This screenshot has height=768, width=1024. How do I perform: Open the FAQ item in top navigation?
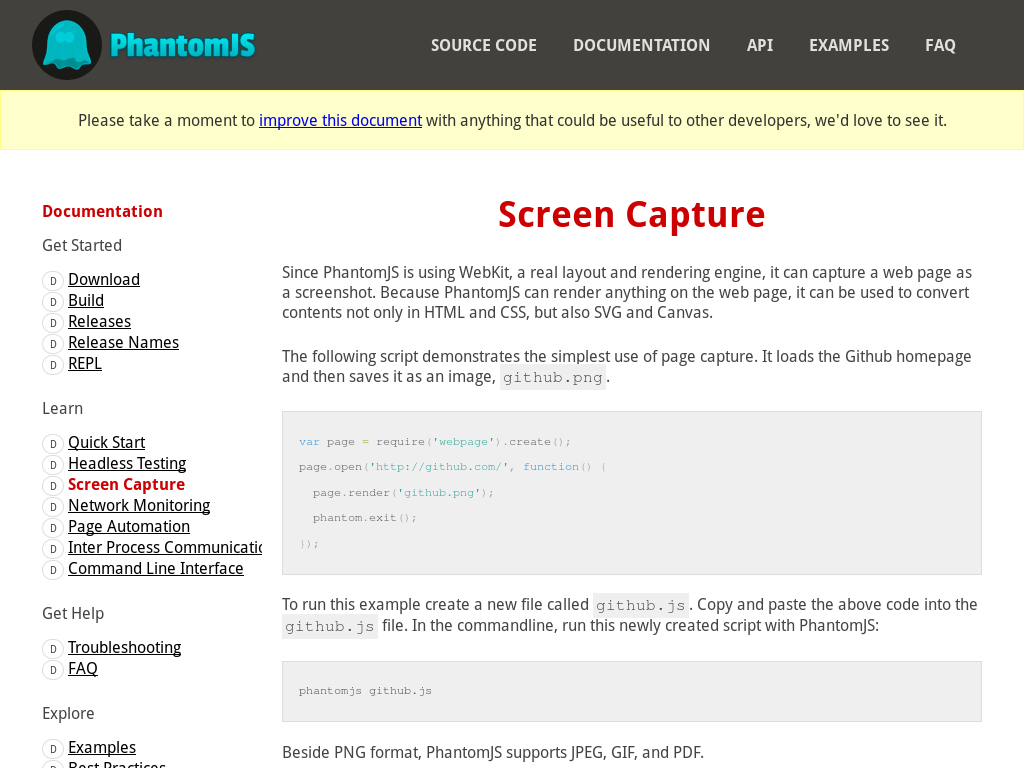940,45
